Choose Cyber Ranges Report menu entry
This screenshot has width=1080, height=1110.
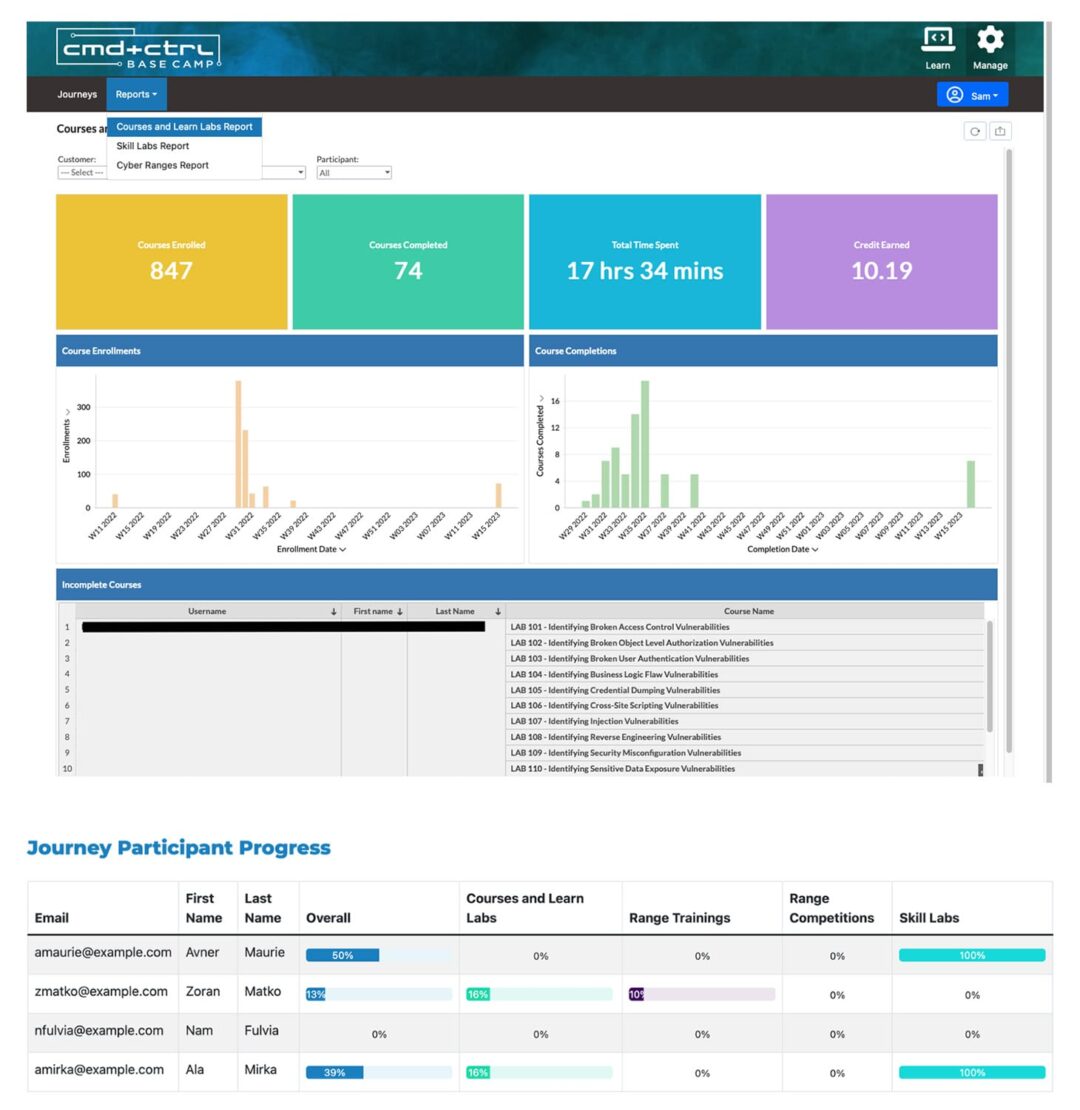[160, 165]
